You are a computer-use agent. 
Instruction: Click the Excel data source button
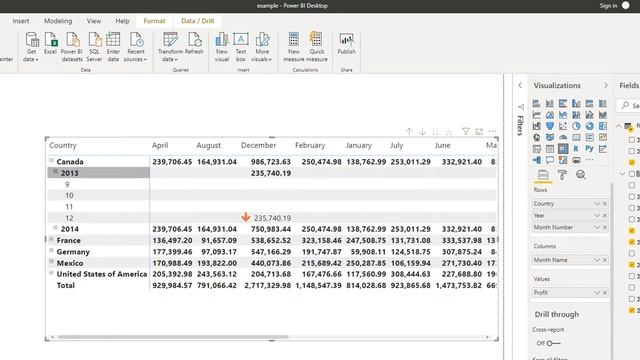coord(51,43)
